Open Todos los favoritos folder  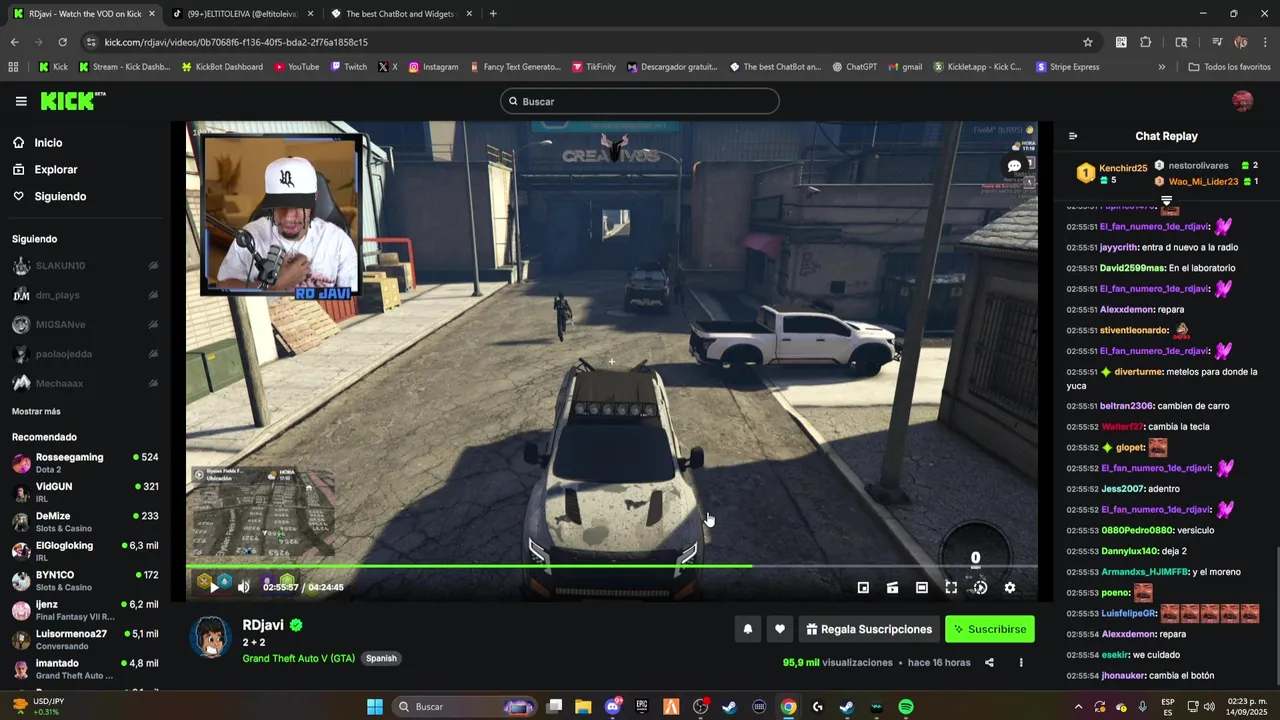[x=1229, y=67]
